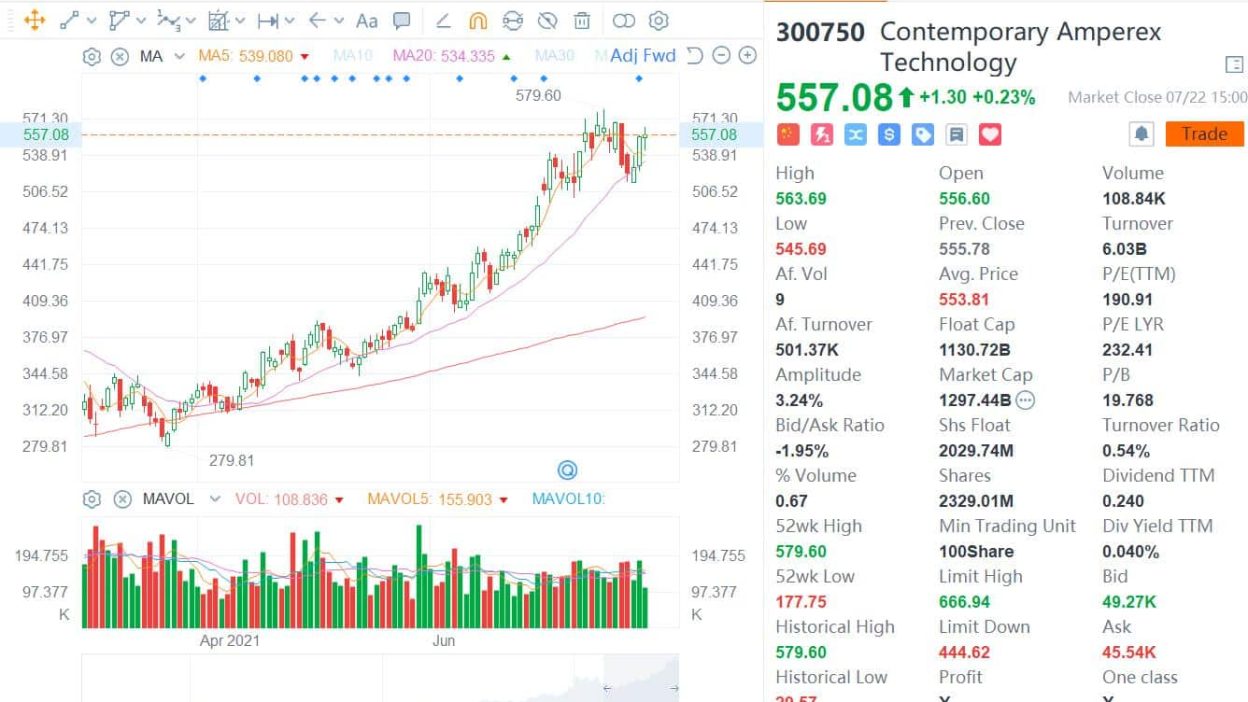Screen dimensions: 1248x702
Task: Click the orange Trade button
Action: tap(1204, 134)
